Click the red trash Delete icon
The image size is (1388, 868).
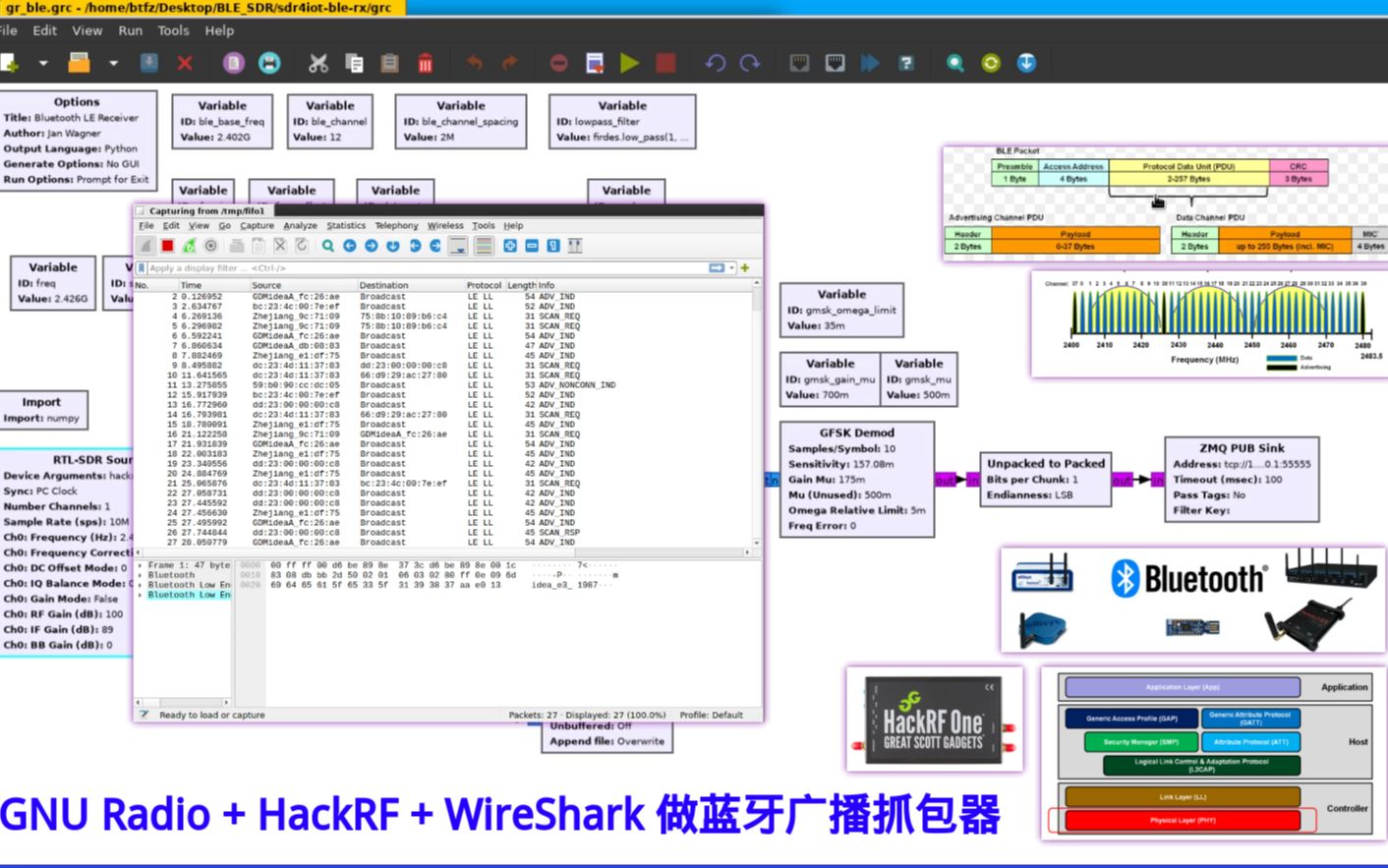pos(426,63)
